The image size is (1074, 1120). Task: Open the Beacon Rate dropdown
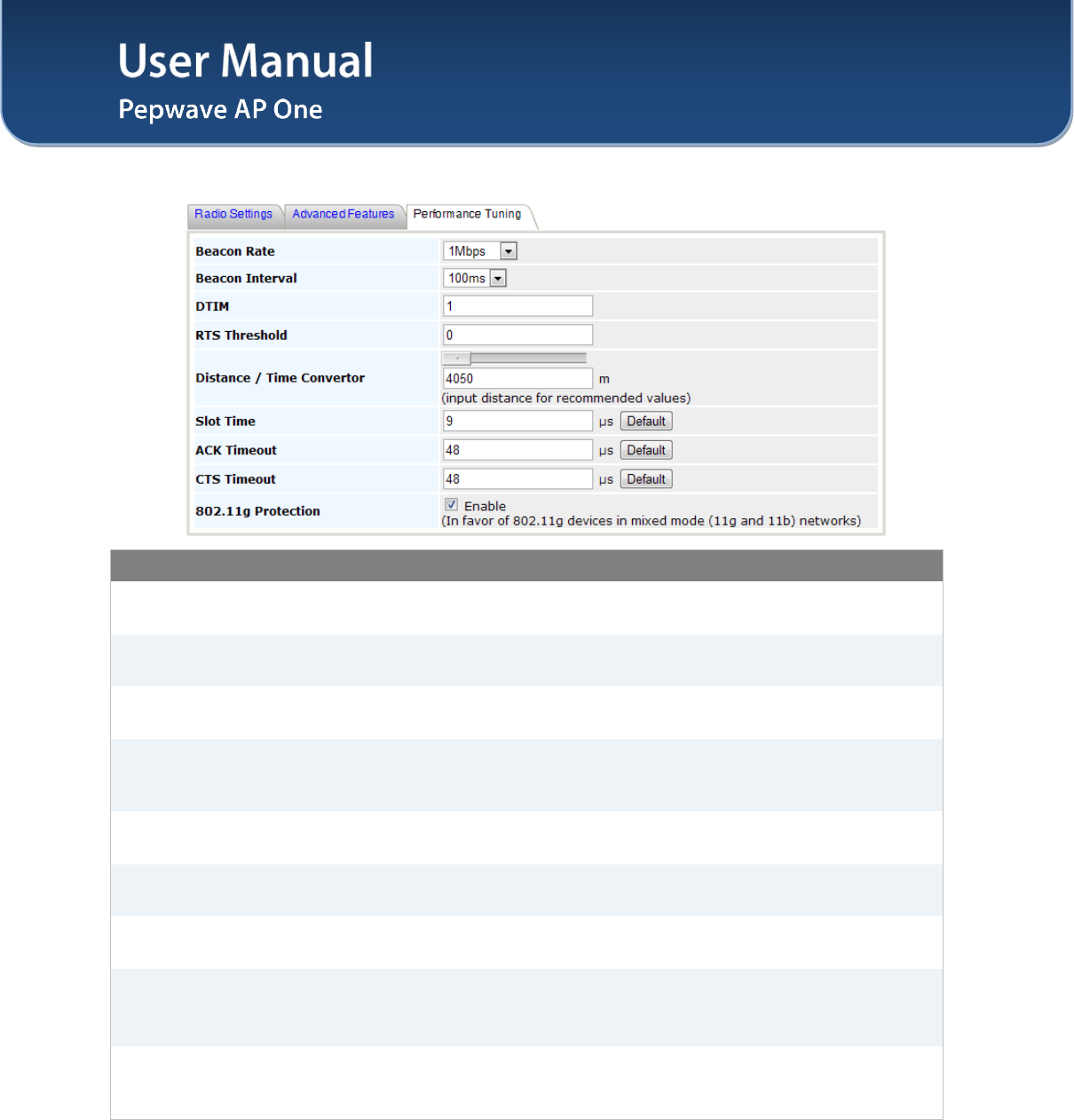click(480, 251)
